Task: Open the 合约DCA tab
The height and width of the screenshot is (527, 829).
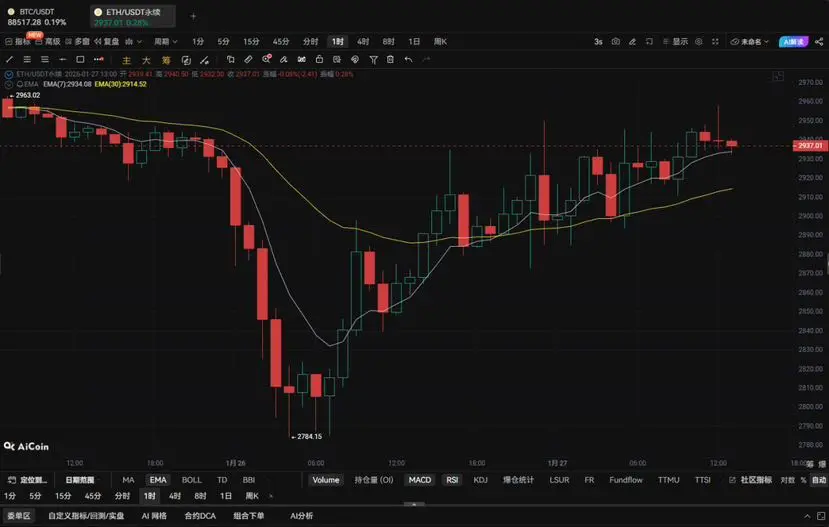Action: tap(200, 516)
